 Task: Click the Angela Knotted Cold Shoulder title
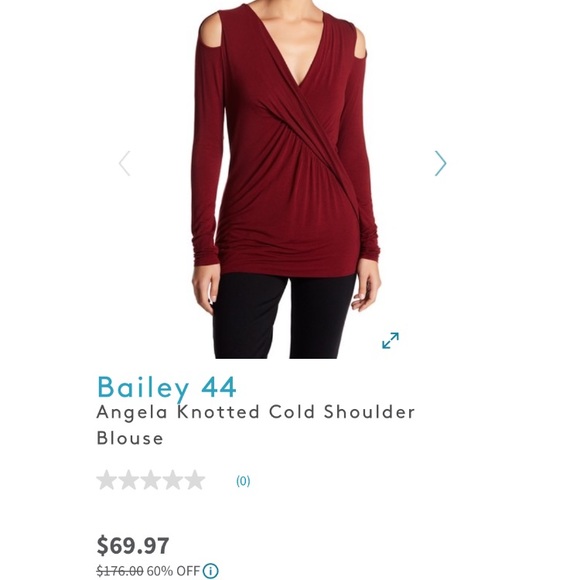tap(256, 412)
